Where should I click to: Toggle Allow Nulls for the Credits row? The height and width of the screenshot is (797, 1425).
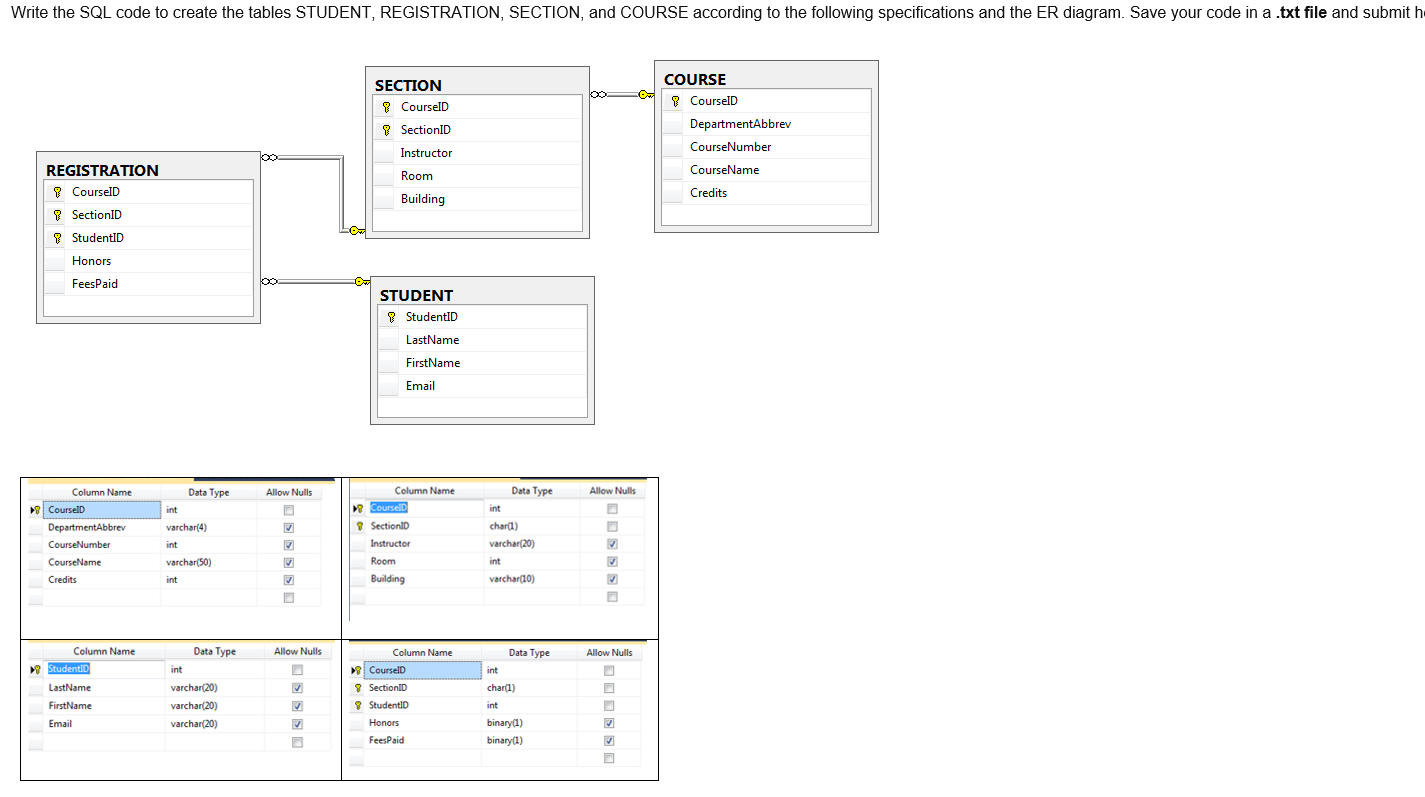pos(288,581)
